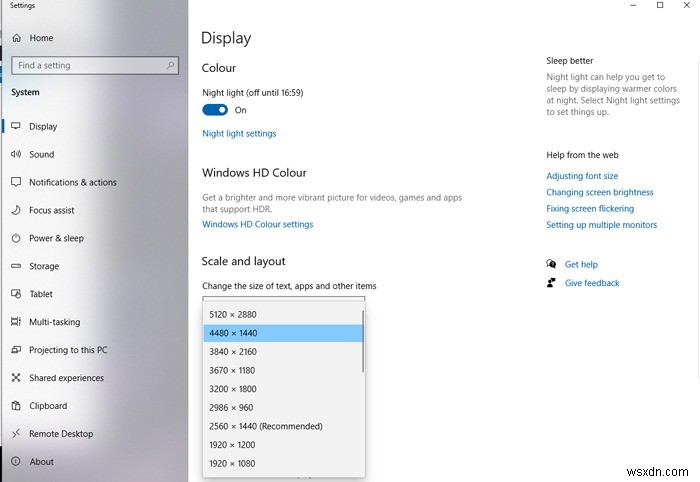The height and width of the screenshot is (482, 700).
Task: Click the Display monitor icon
Action: (16, 126)
